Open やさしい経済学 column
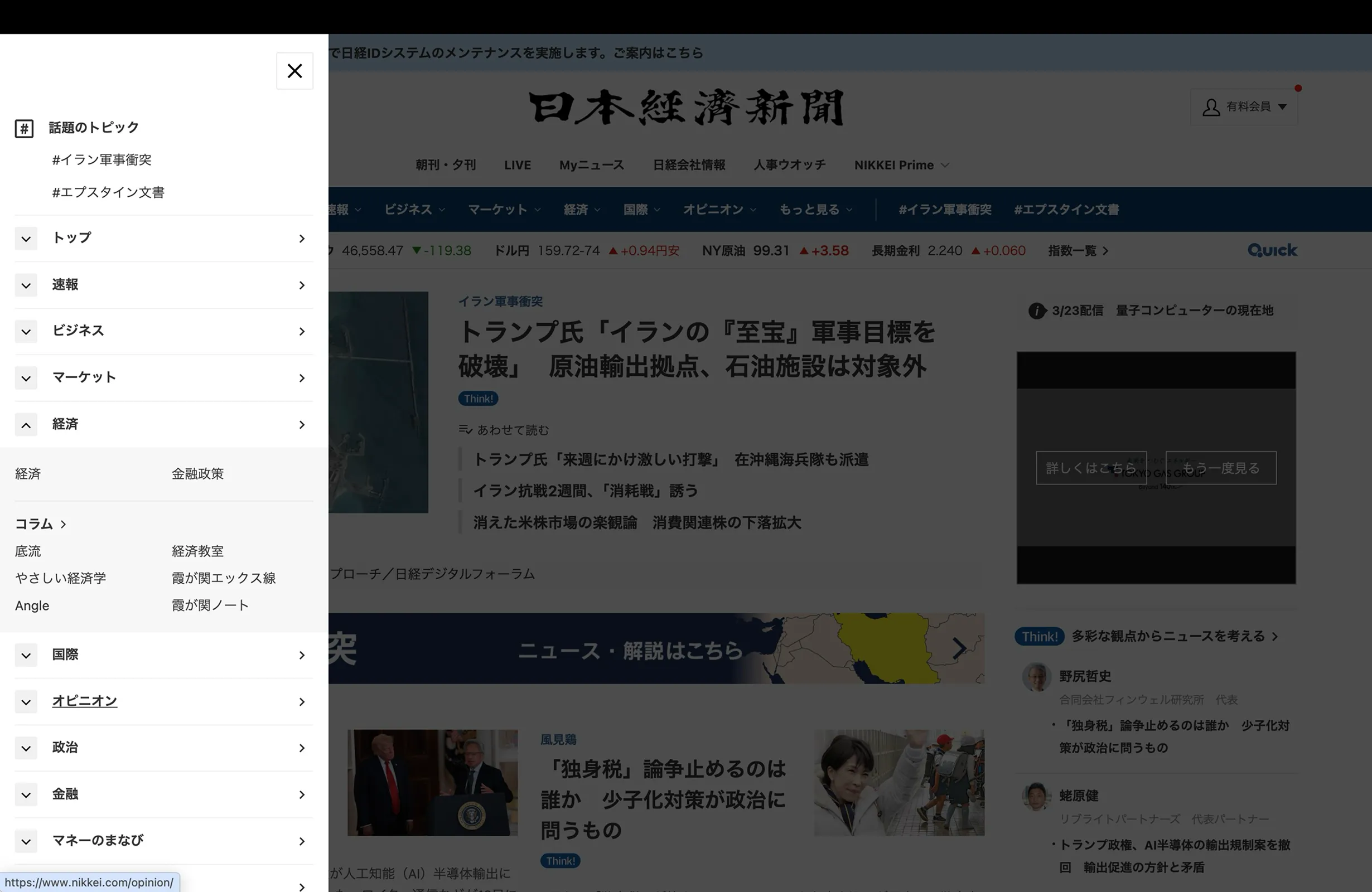The height and width of the screenshot is (892, 1372). coord(61,578)
